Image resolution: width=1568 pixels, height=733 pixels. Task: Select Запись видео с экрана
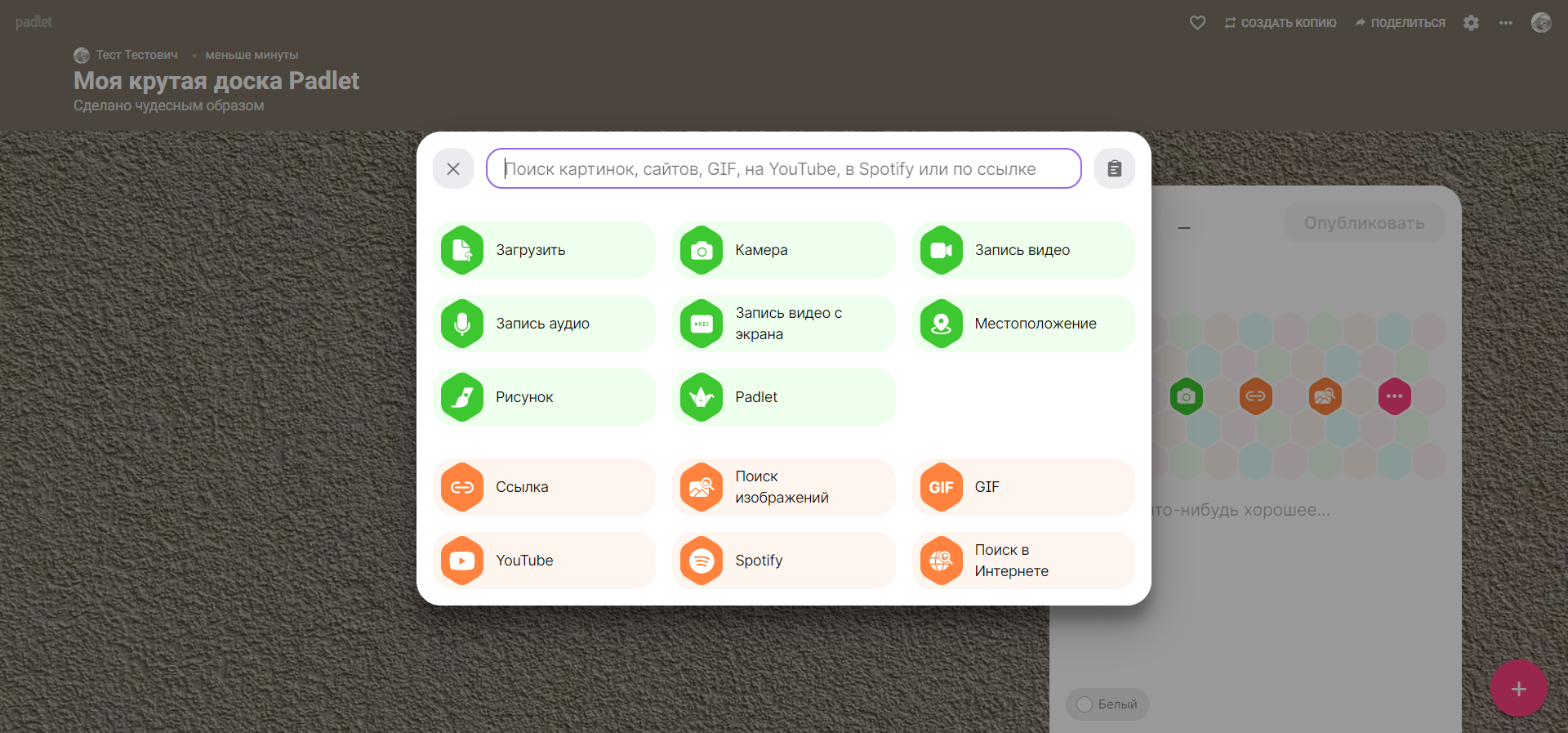[784, 324]
